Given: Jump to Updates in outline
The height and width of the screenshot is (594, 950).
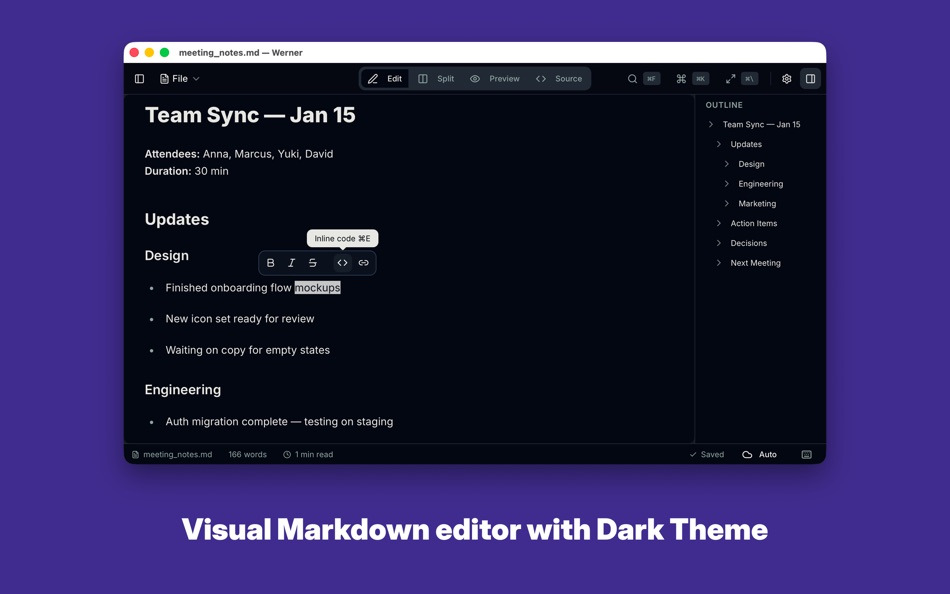Looking at the screenshot, I should [746, 144].
